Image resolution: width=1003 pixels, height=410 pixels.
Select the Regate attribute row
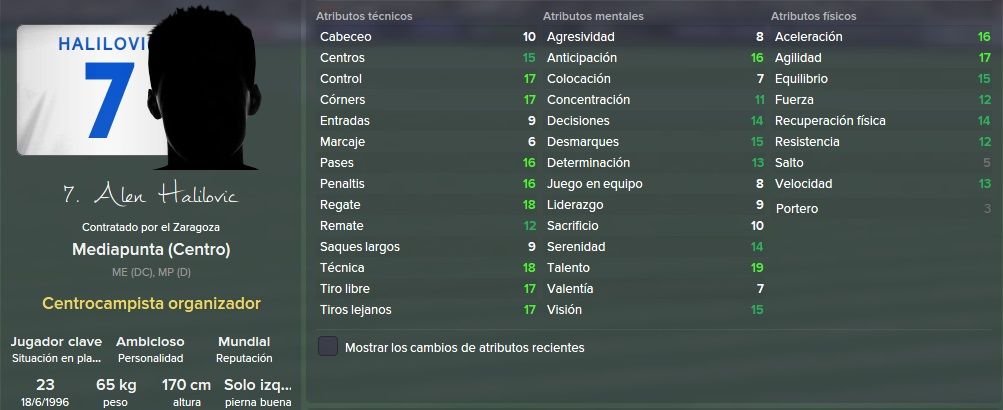click(x=427, y=205)
